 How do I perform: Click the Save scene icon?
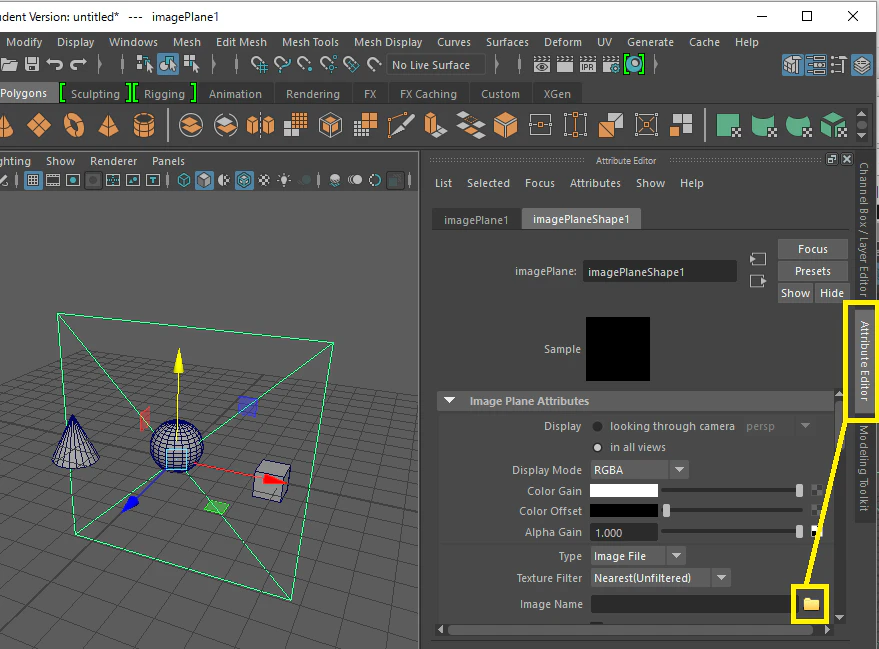pos(32,64)
